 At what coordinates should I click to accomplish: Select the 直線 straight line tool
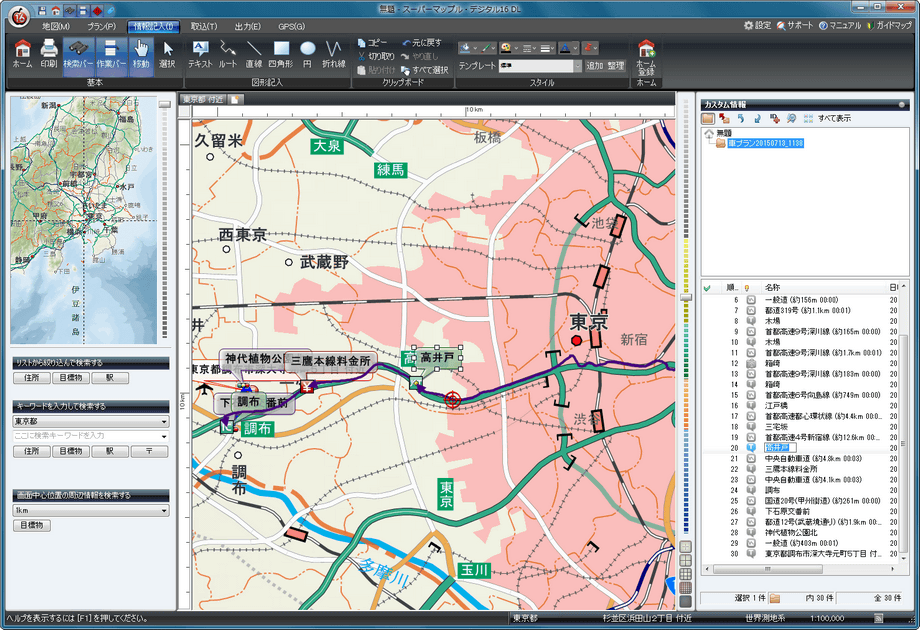point(253,54)
